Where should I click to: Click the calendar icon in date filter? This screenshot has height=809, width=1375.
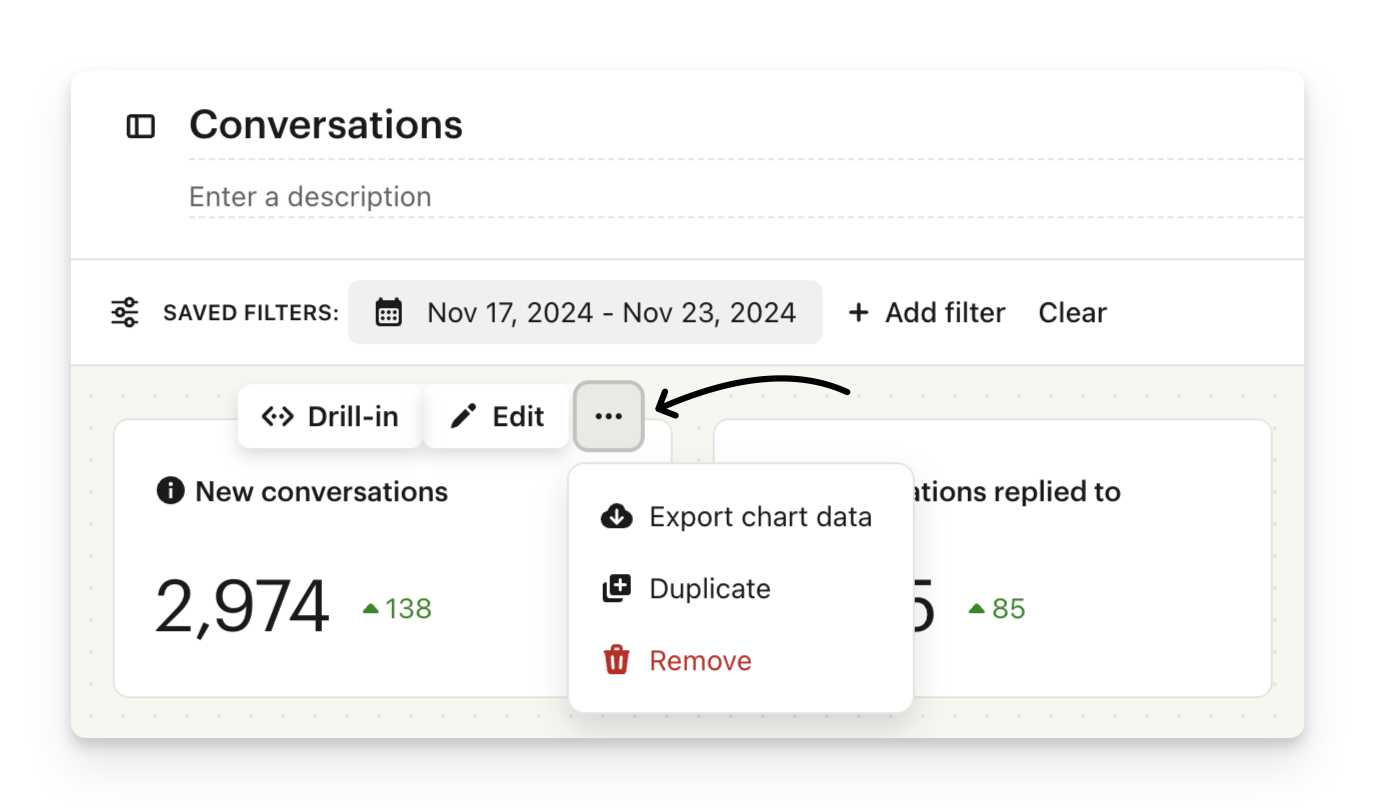[388, 313]
